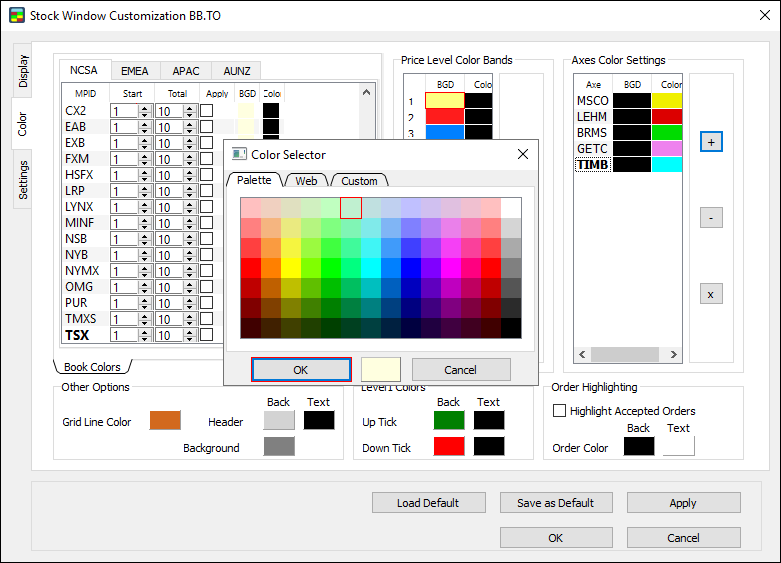Select the TIMB row in Axes list
The height and width of the screenshot is (563, 781).
tap(593, 165)
